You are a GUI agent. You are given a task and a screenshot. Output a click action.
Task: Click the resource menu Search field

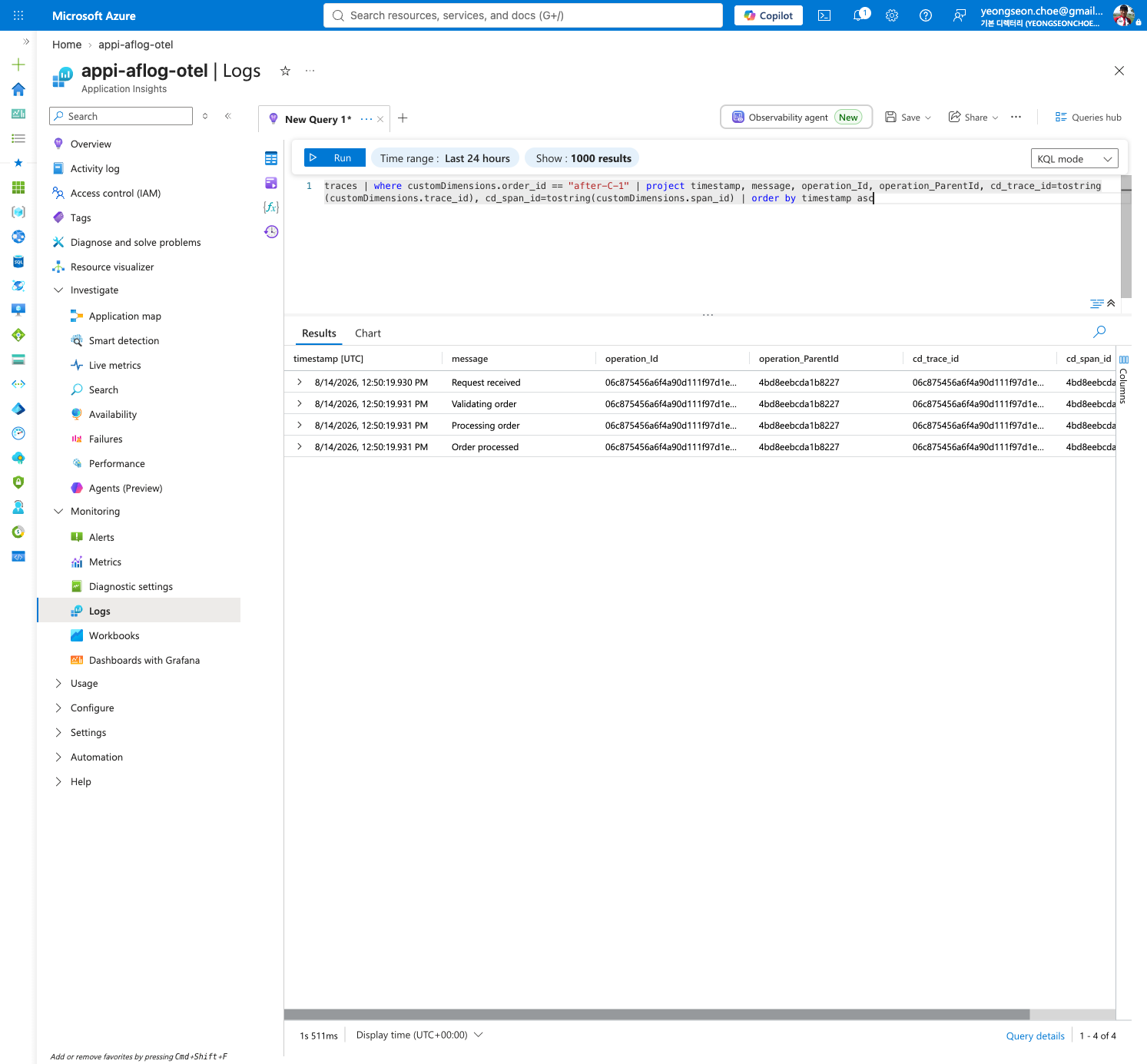pyautogui.click(x=121, y=116)
